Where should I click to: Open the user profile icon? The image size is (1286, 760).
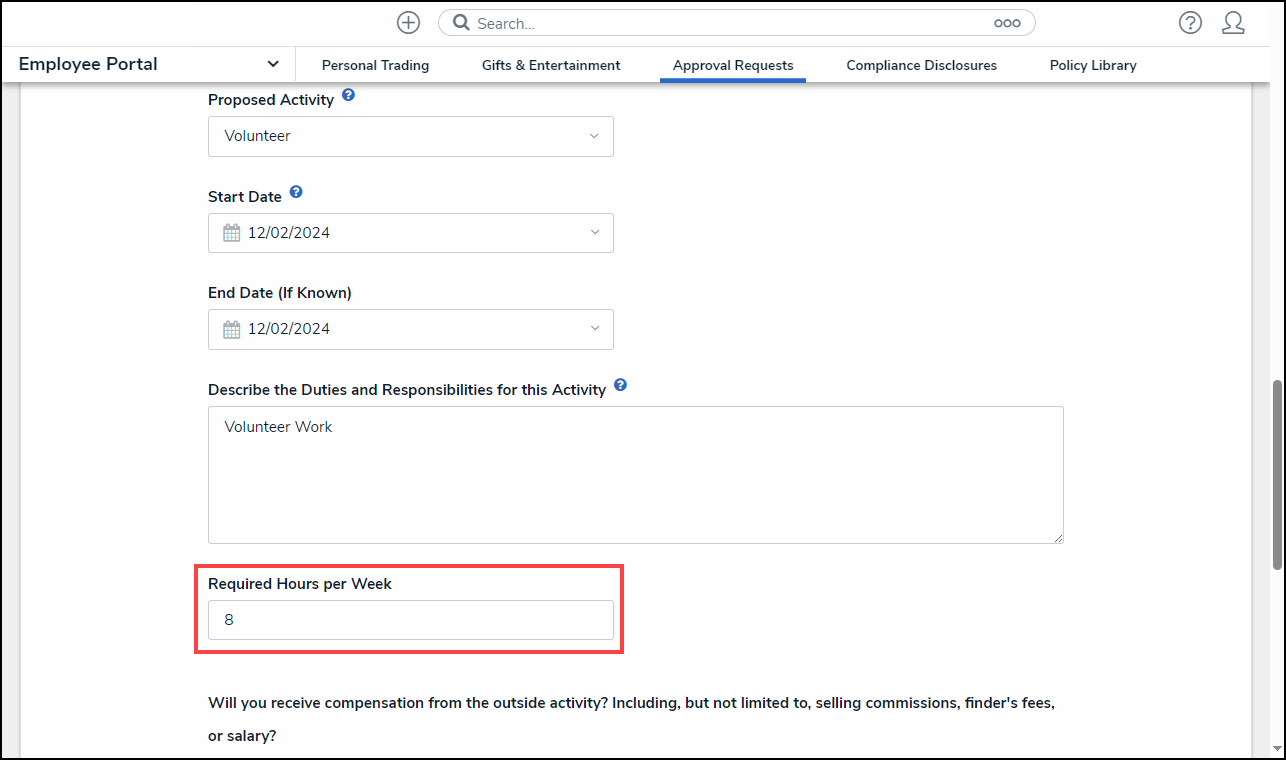coord(1233,23)
